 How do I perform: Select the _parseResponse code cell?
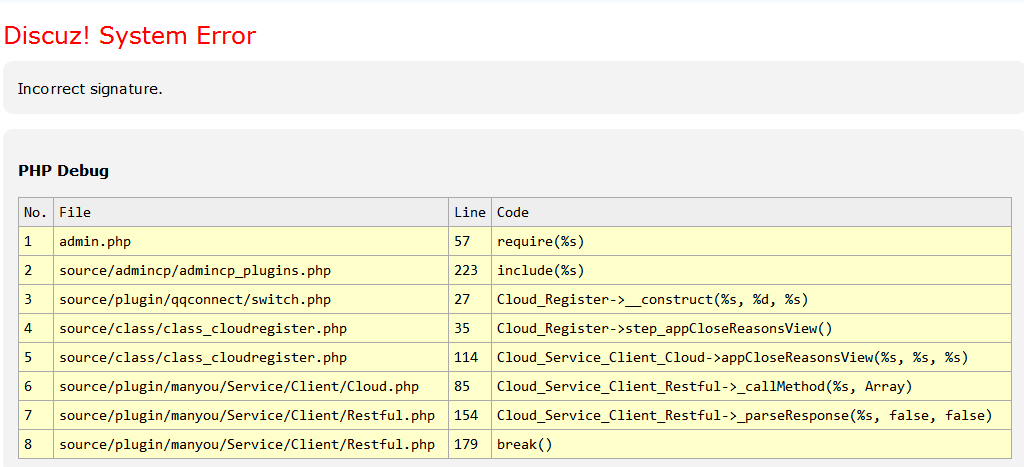pos(744,415)
